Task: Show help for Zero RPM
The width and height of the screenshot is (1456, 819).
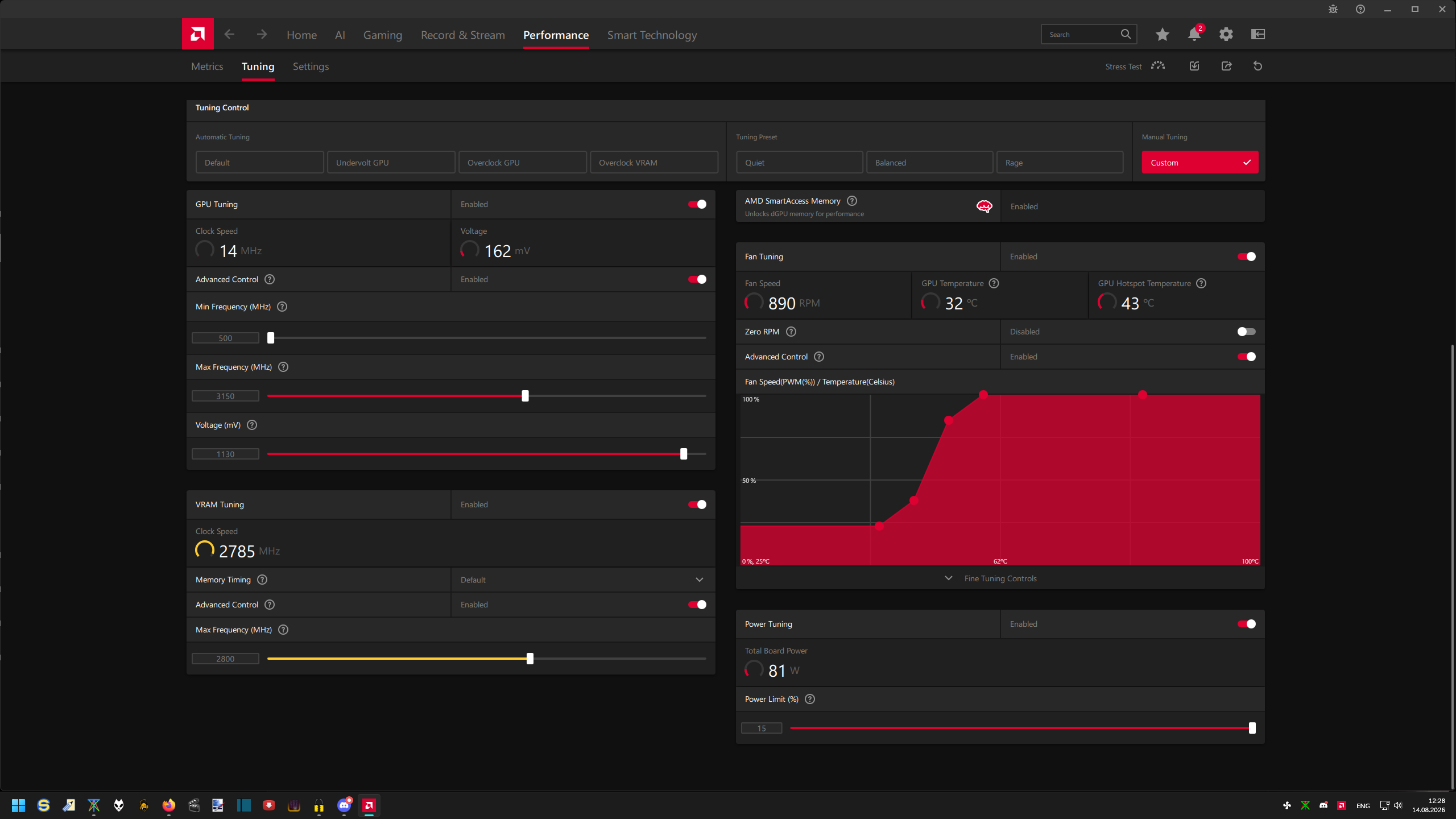Action: [791, 332]
